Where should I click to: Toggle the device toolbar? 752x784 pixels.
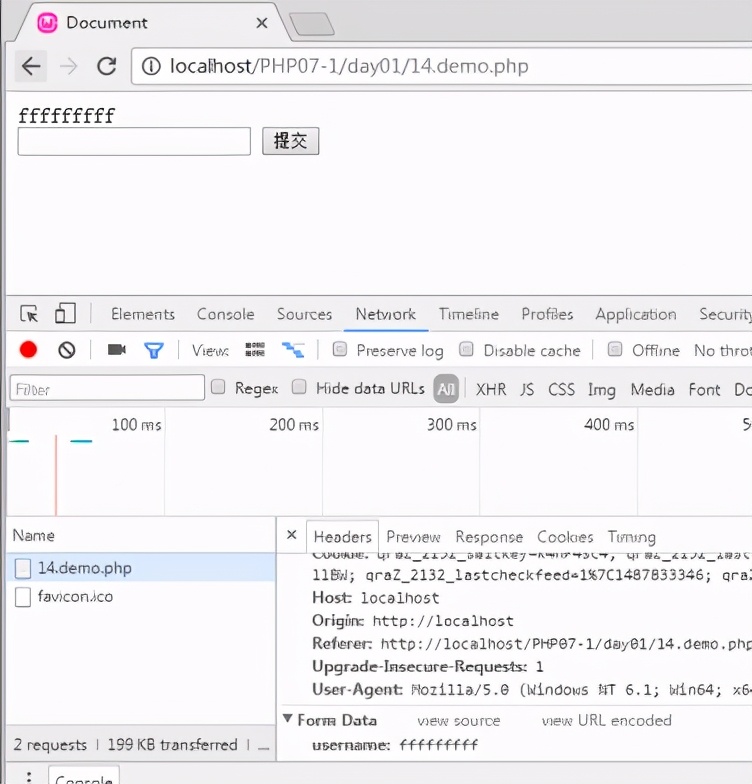(65, 314)
